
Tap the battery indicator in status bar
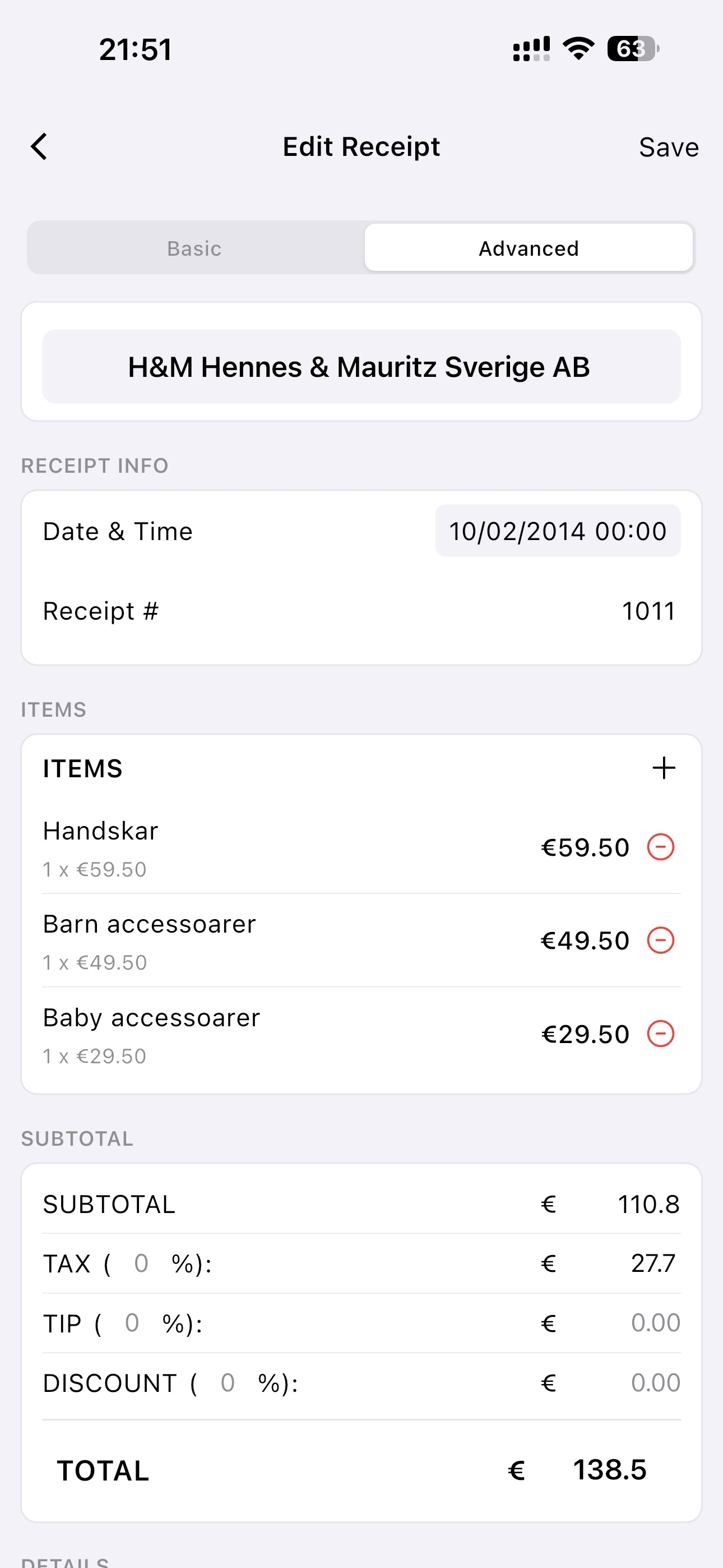[632, 49]
